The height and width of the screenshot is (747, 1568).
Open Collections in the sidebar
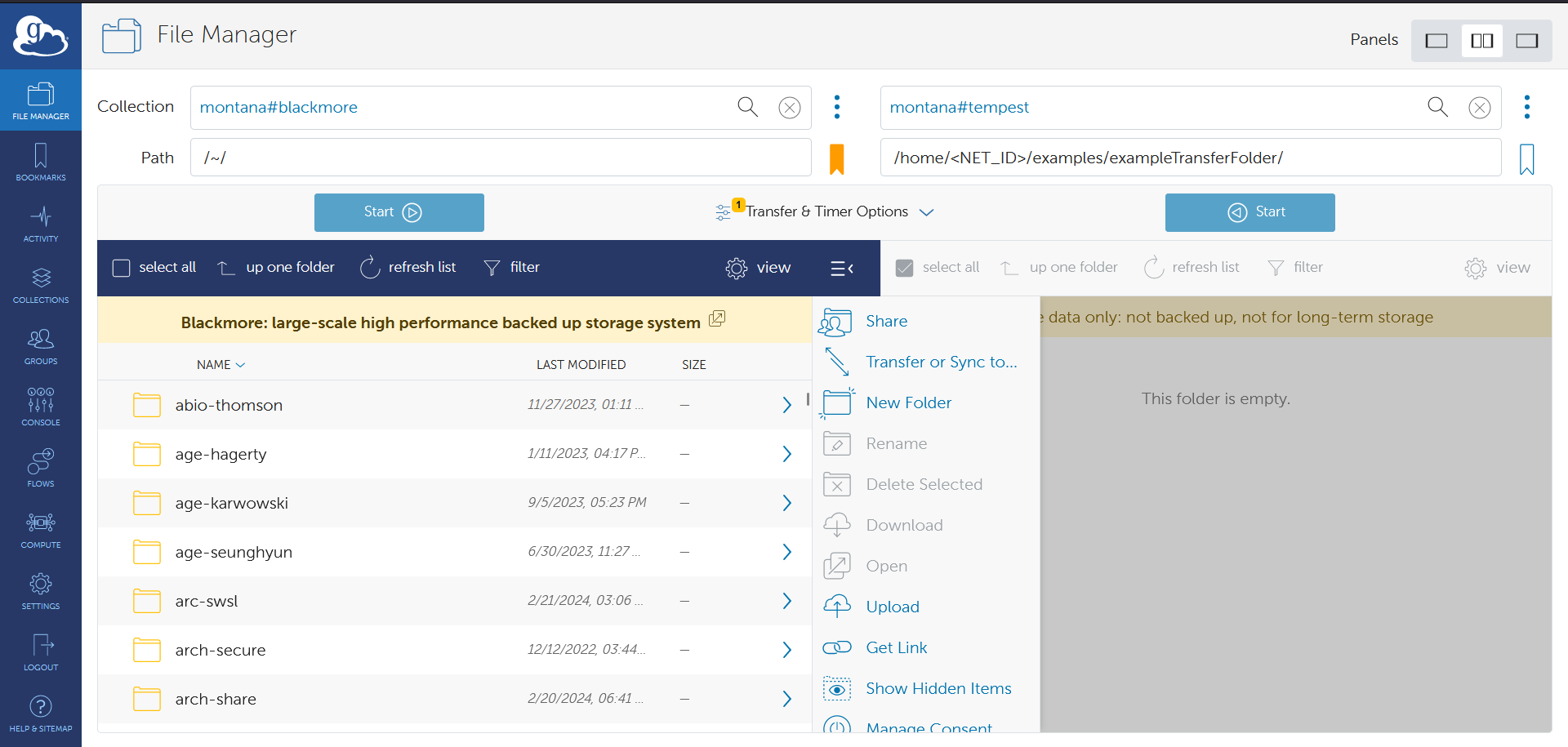pos(41,285)
